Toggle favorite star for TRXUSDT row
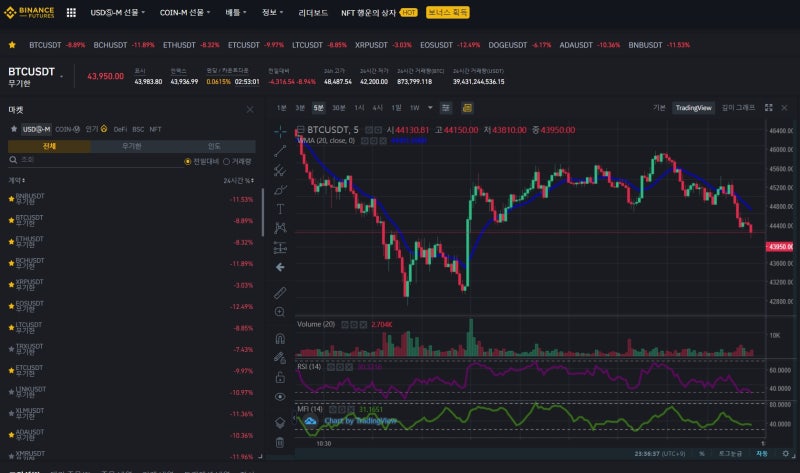 point(11,350)
